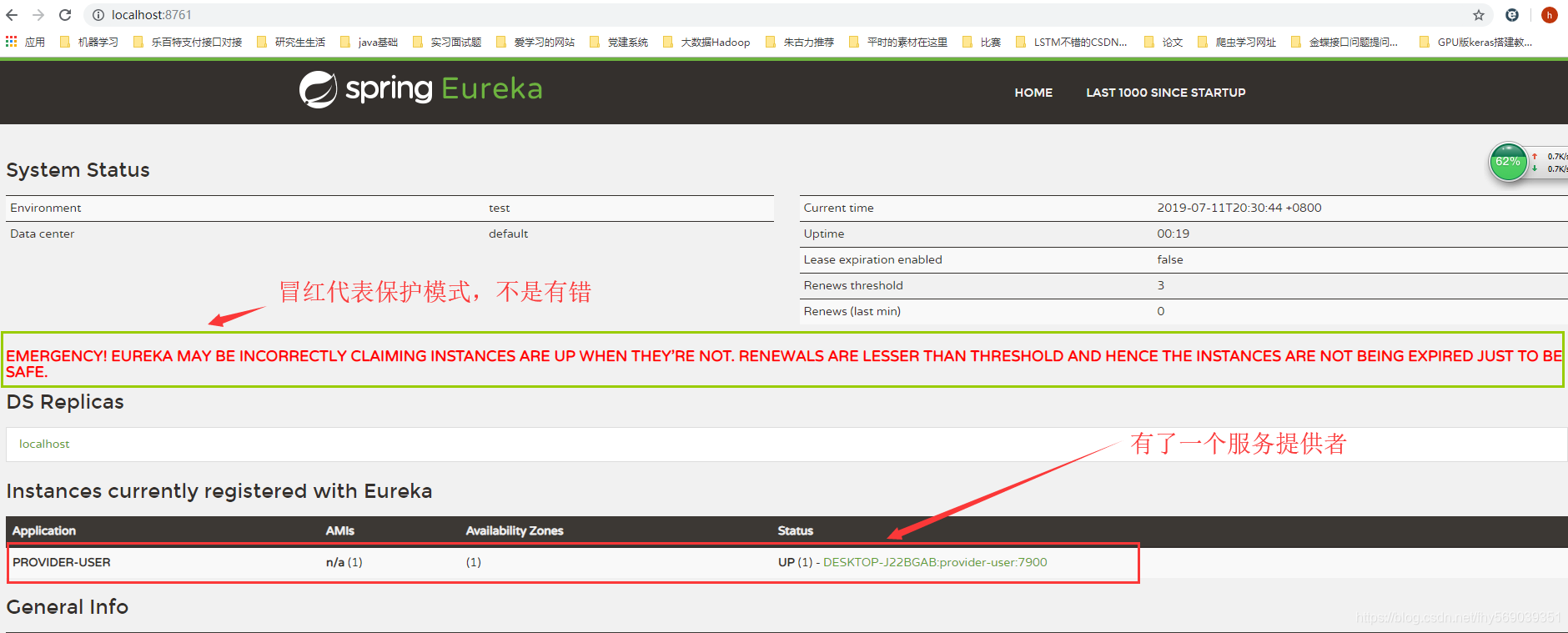Click the Spring Eureka logo
Image resolution: width=1568 pixels, height=633 pixels.
(x=421, y=89)
